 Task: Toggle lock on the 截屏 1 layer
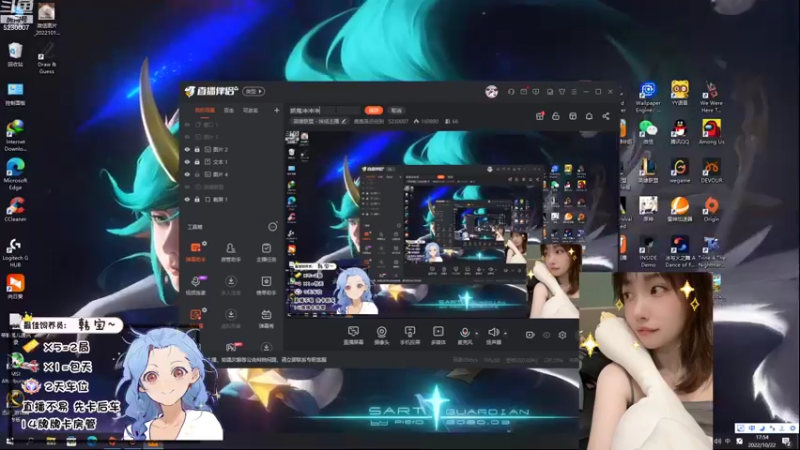tap(197, 199)
